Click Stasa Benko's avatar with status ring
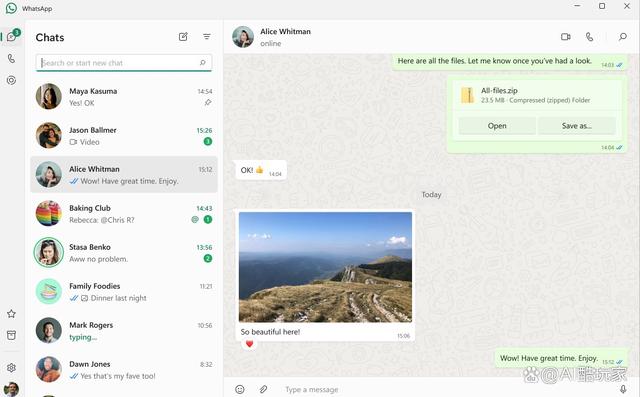This screenshot has width=640, height=397. pos(49,252)
